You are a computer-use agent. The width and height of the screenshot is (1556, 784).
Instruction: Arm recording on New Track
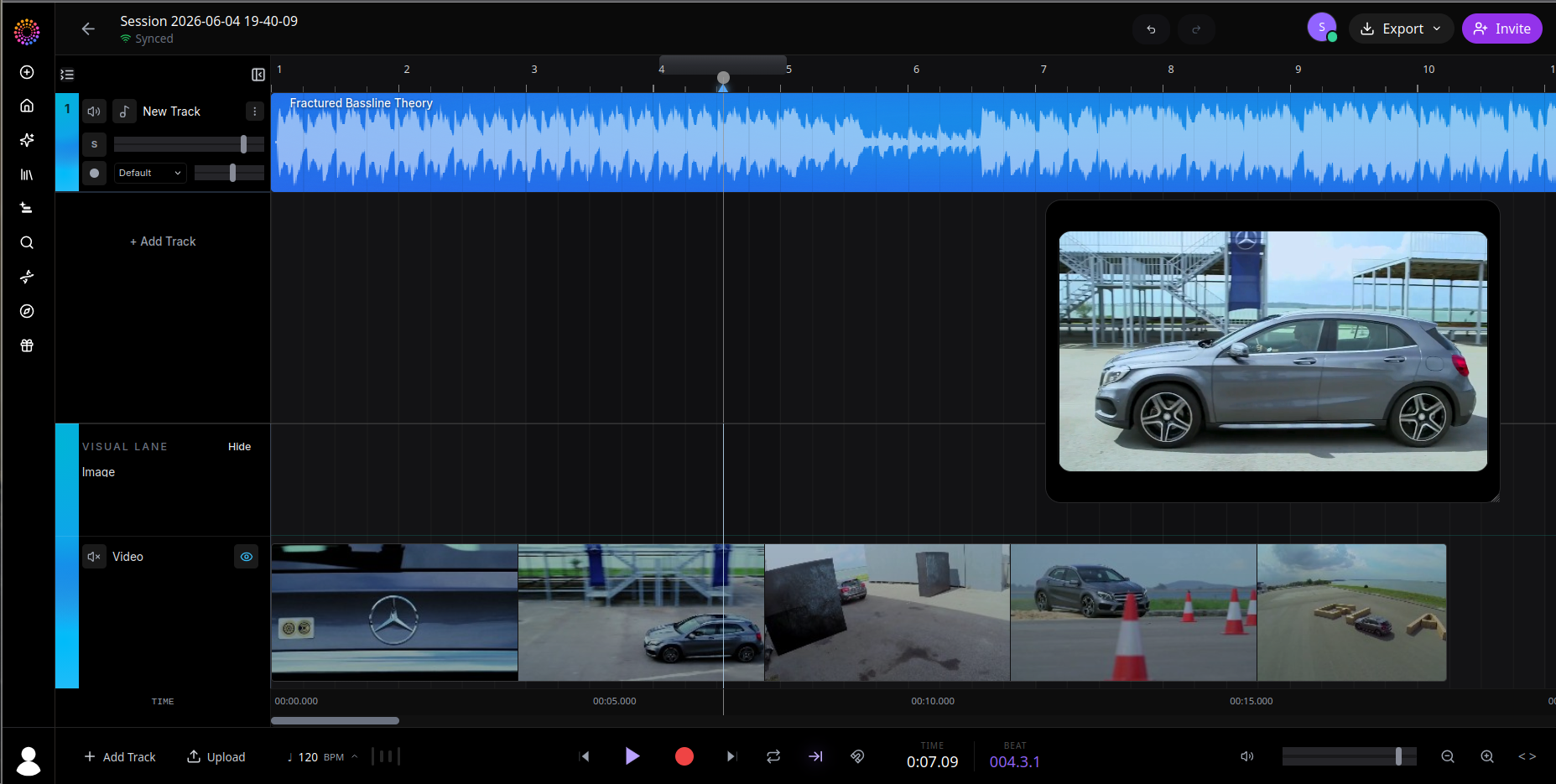coord(94,173)
